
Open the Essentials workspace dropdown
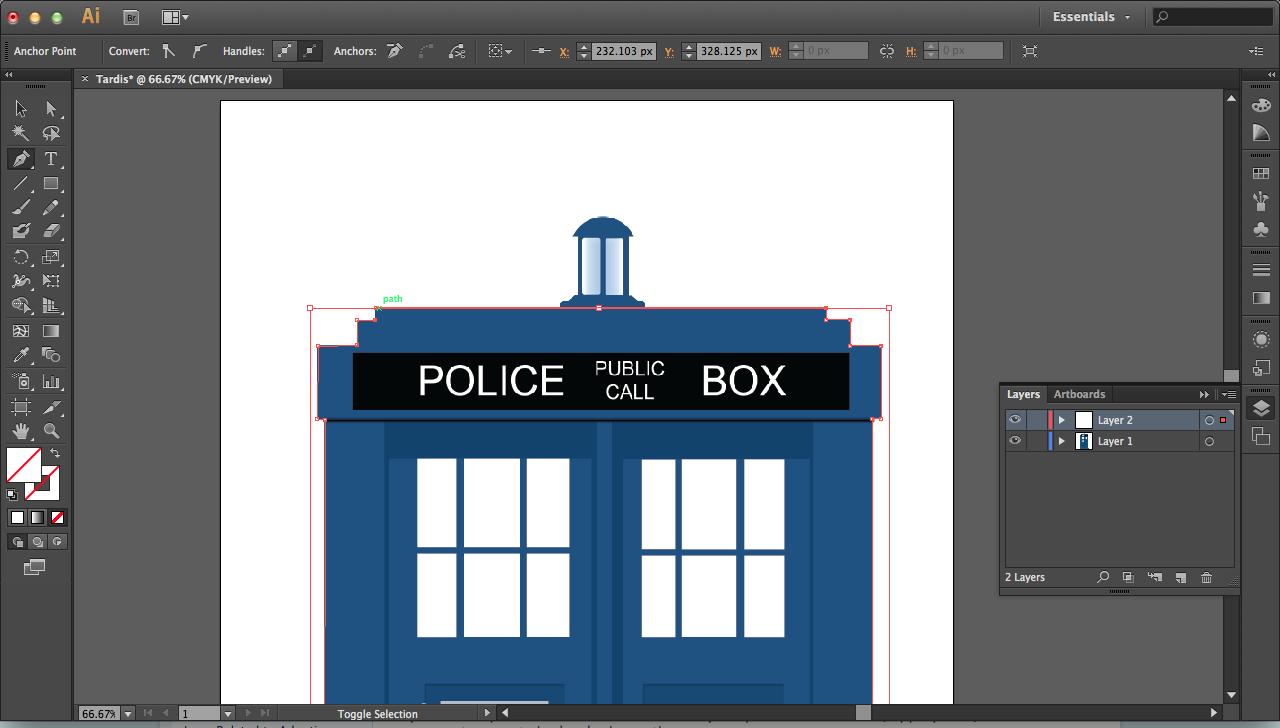[x=1092, y=17]
